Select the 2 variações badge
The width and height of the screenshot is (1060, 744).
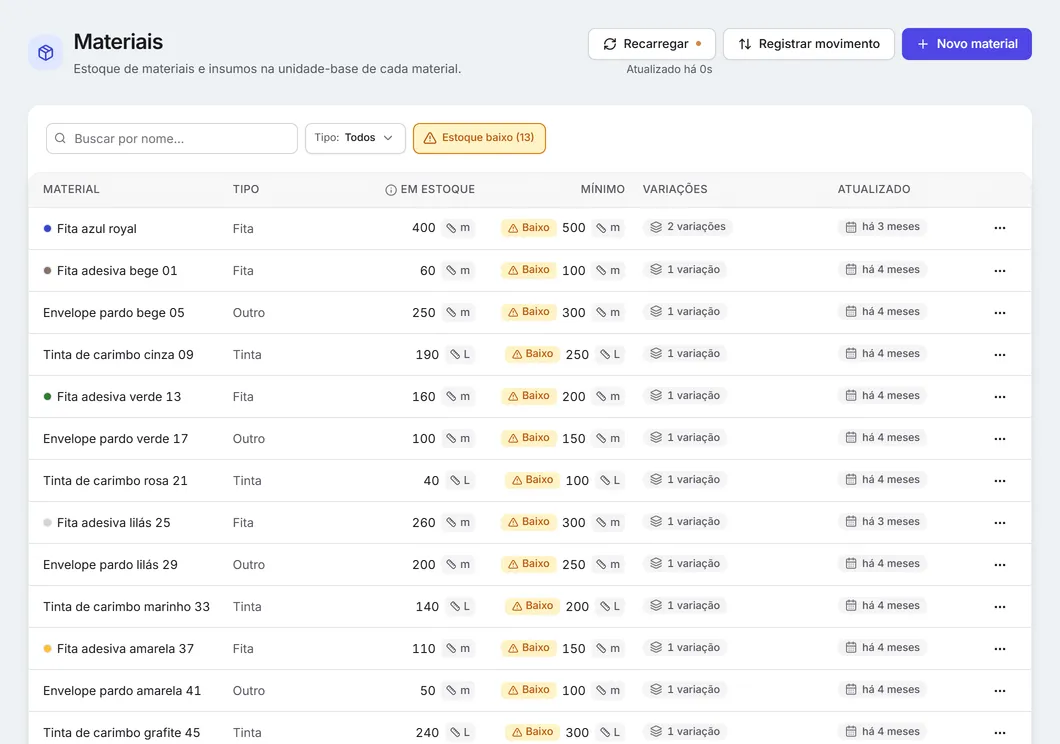(x=688, y=227)
